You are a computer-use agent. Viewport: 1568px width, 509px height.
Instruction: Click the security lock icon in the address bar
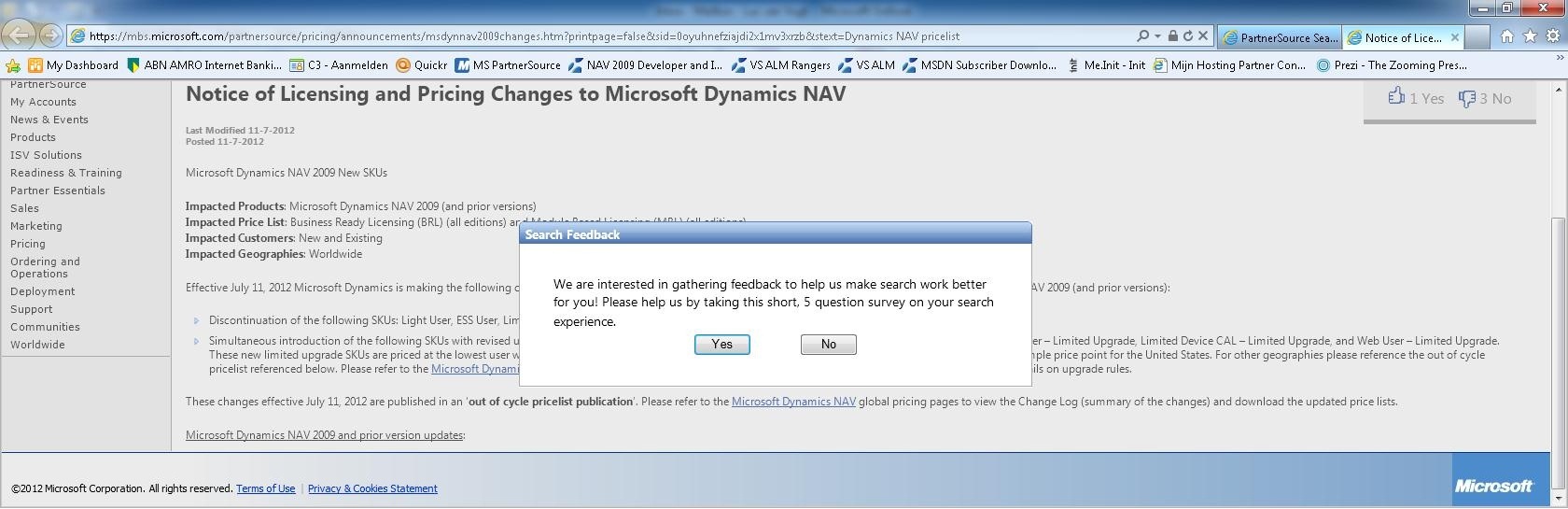click(1172, 35)
